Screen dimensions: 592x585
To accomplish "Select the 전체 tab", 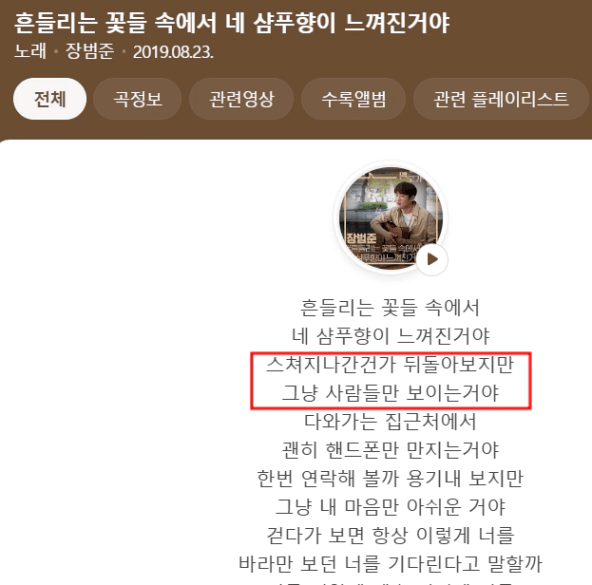I will point(50,99).
